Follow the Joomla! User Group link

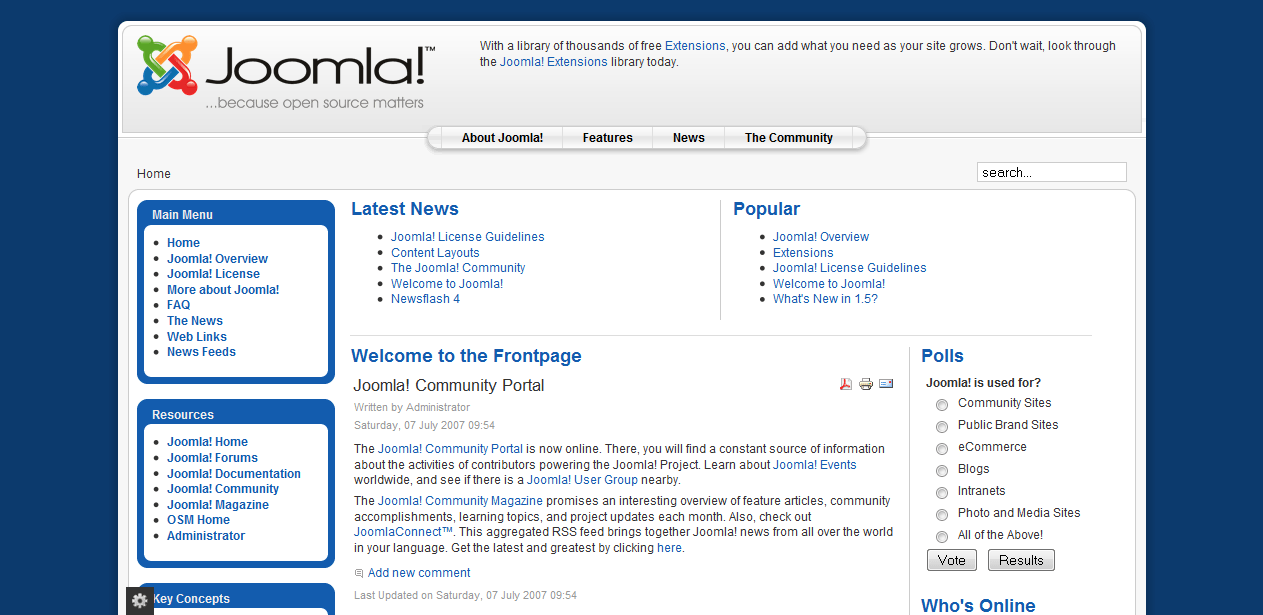[582, 480]
